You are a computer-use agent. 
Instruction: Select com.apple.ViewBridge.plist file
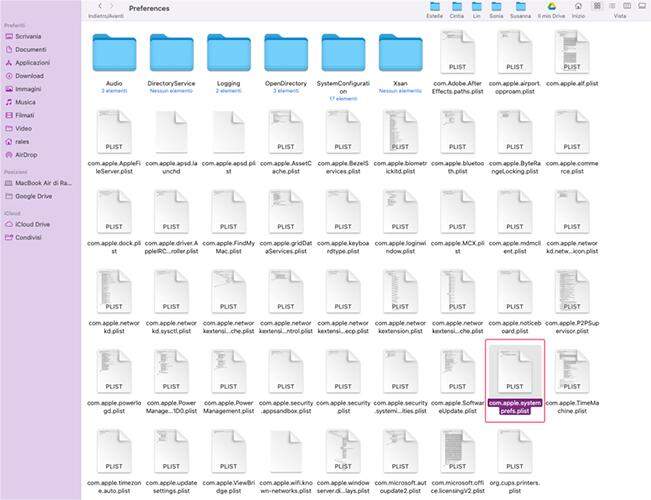(229, 451)
